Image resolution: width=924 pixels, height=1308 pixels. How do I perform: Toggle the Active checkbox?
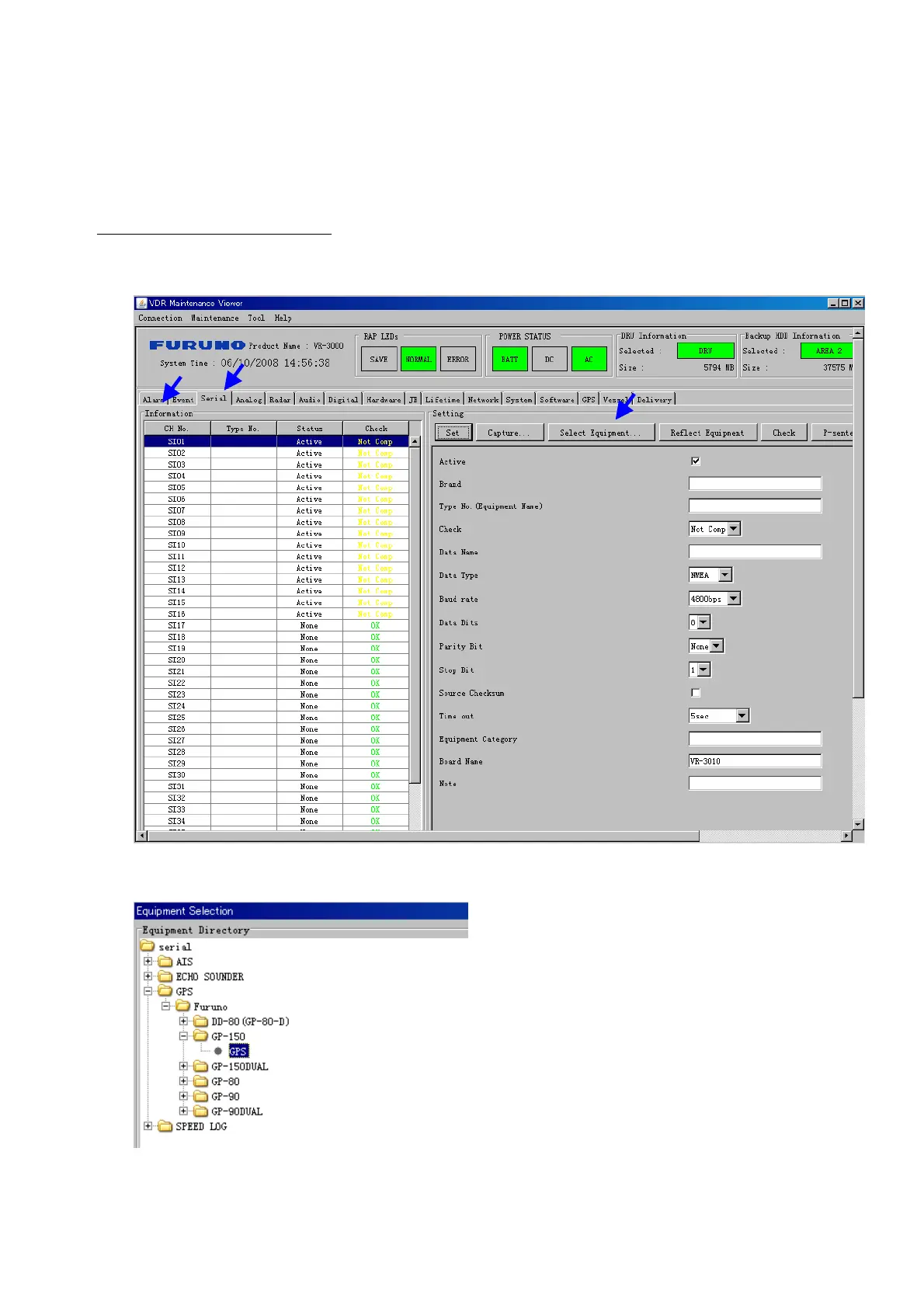[696, 461]
